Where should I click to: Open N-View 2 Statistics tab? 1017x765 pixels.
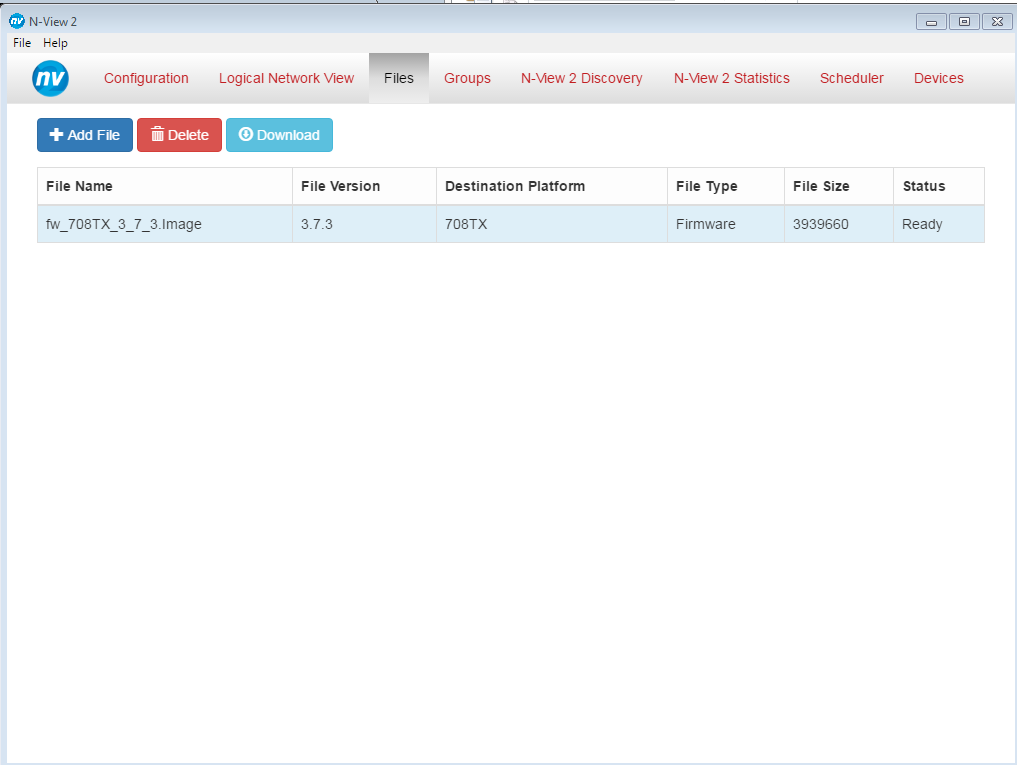click(x=732, y=78)
